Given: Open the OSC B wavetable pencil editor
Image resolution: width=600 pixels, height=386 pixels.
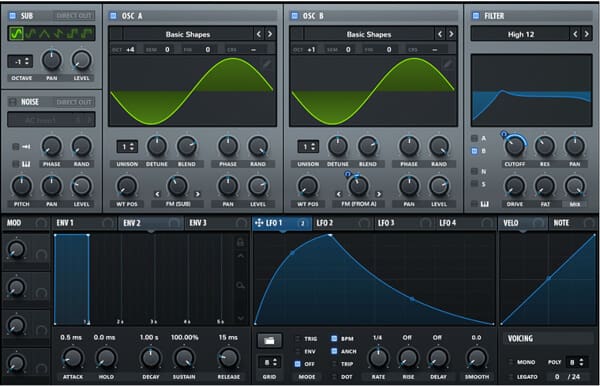Looking at the screenshot, I should click(x=448, y=64).
